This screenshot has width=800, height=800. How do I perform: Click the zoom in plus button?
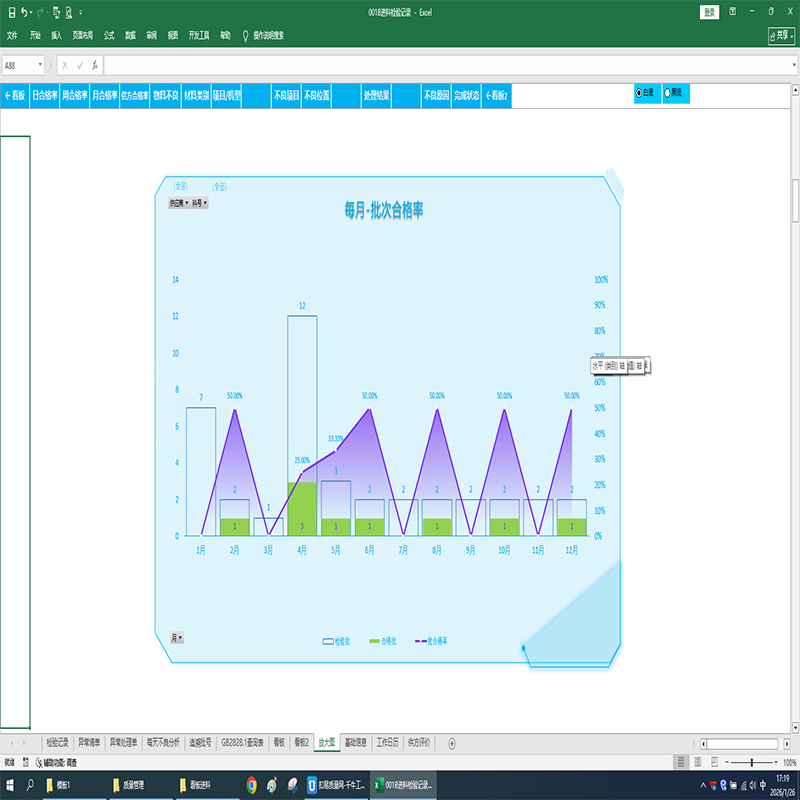[x=776, y=762]
